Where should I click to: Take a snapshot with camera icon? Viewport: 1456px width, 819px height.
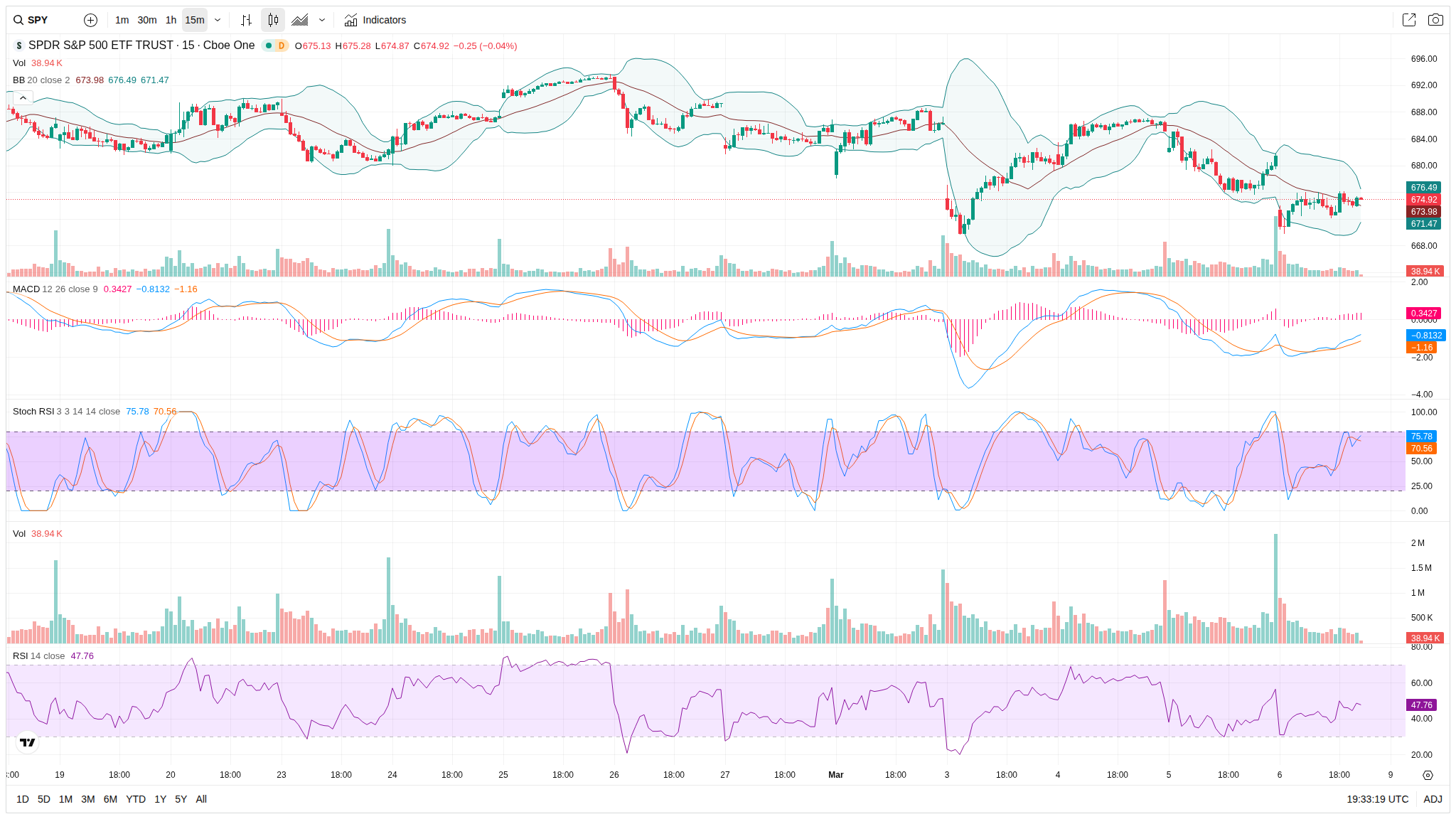[x=1435, y=20]
